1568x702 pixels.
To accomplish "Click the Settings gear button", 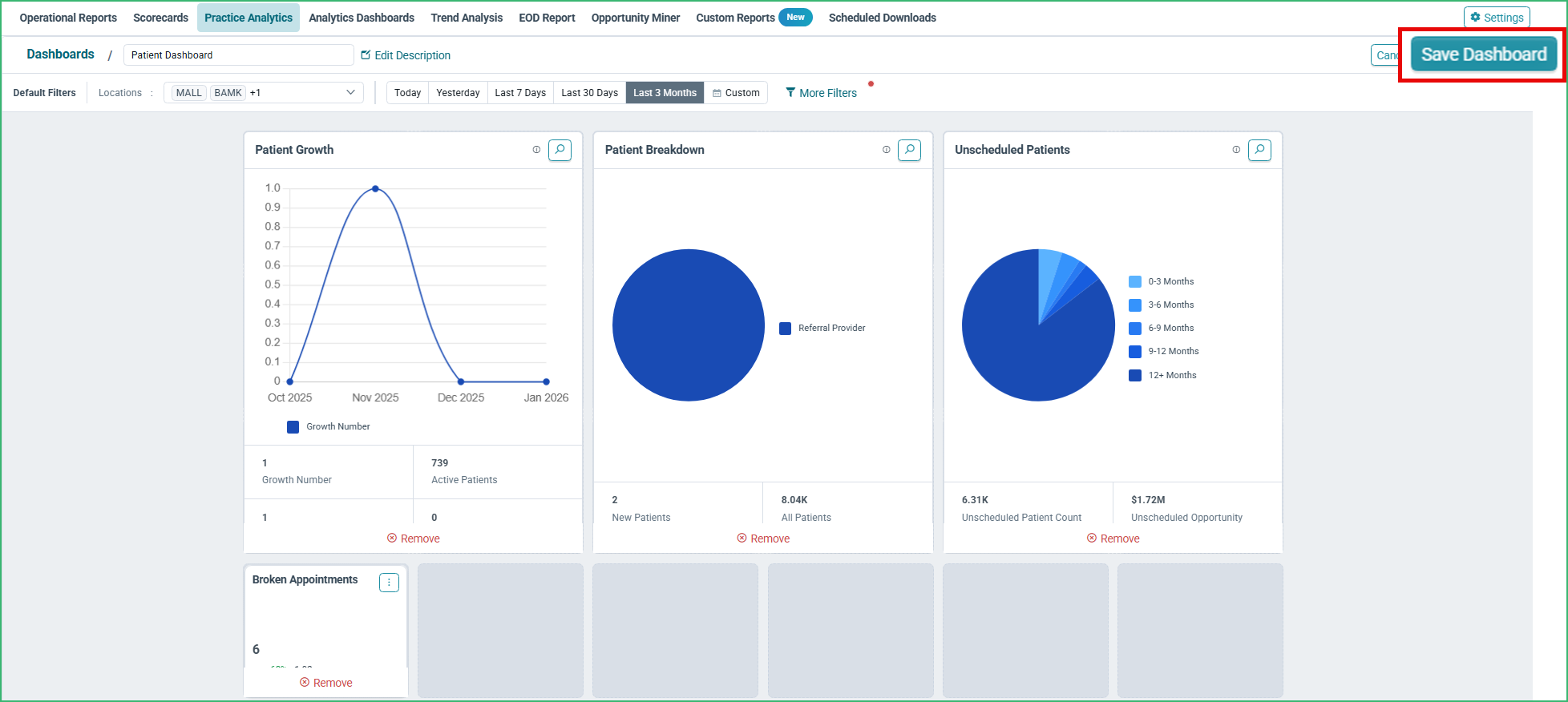I will coord(1497,18).
